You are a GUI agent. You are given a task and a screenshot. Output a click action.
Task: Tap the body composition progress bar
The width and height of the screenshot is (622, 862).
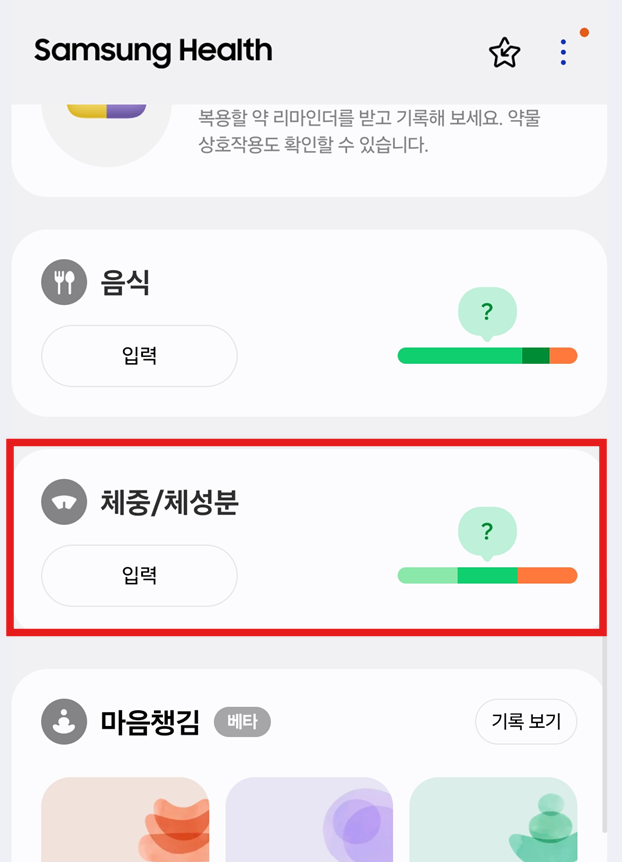[x=487, y=575]
